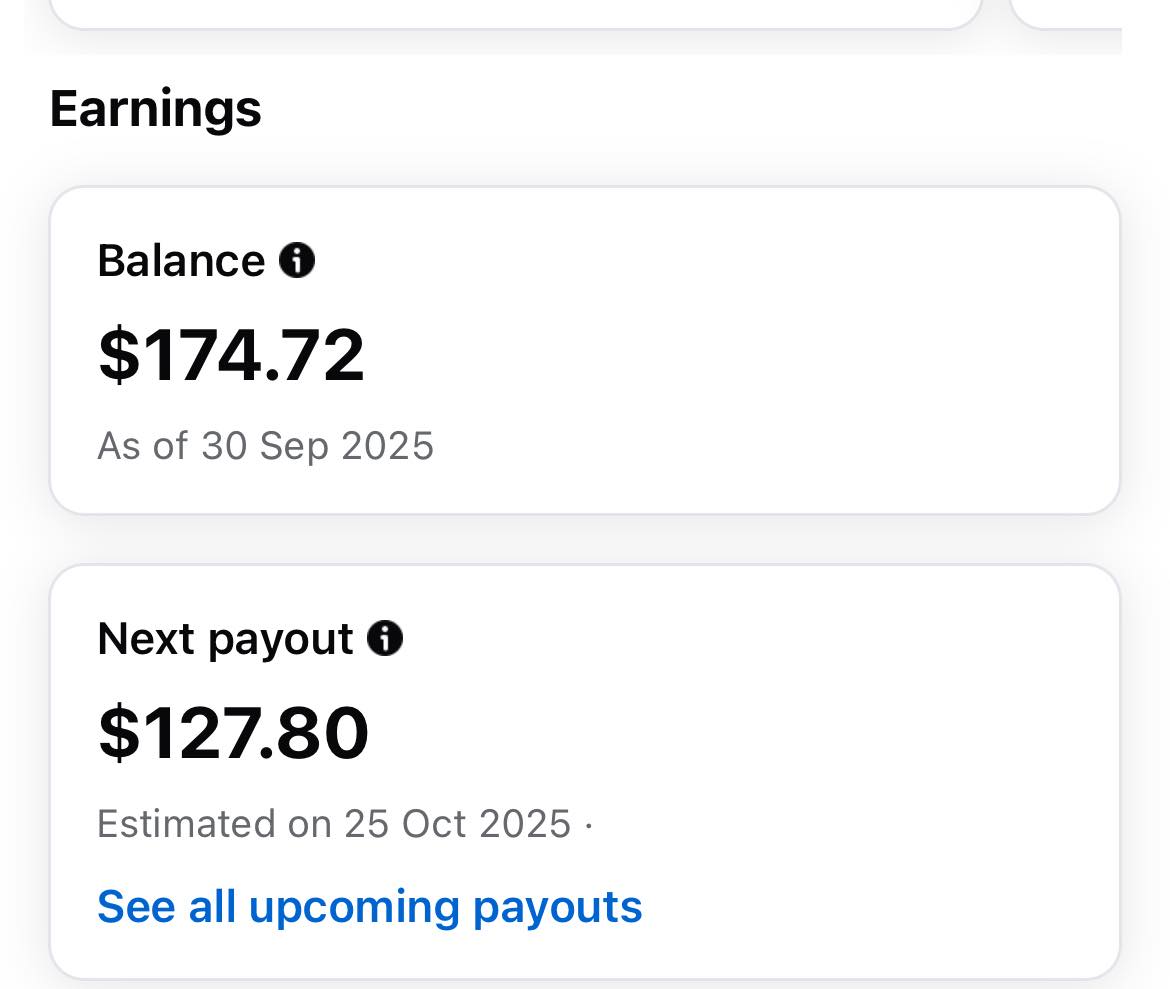Click the info icon beside Balance
This screenshot has height=989, width=1170.
[297, 261]
